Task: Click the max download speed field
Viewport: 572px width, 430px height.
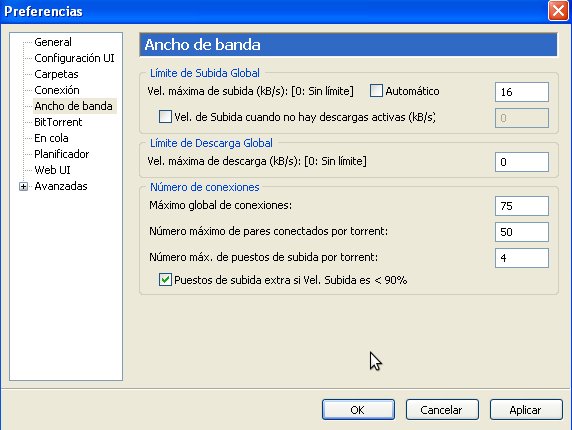Action: coord(522,162)
